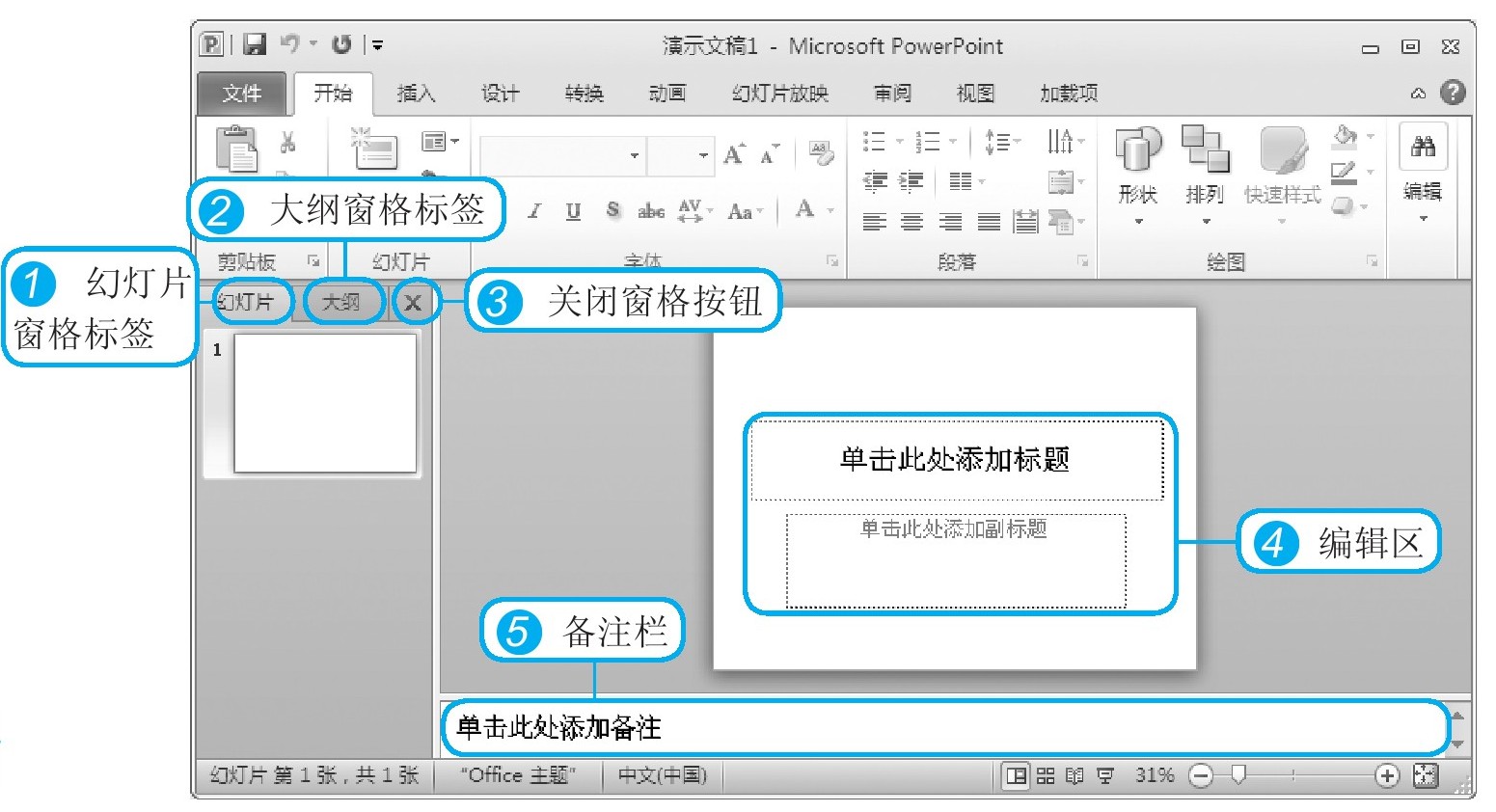The height and width of the screenshot is (812, 1496).
Task: Click the 31% zoom level button
Action: (x=1155, y=775)
